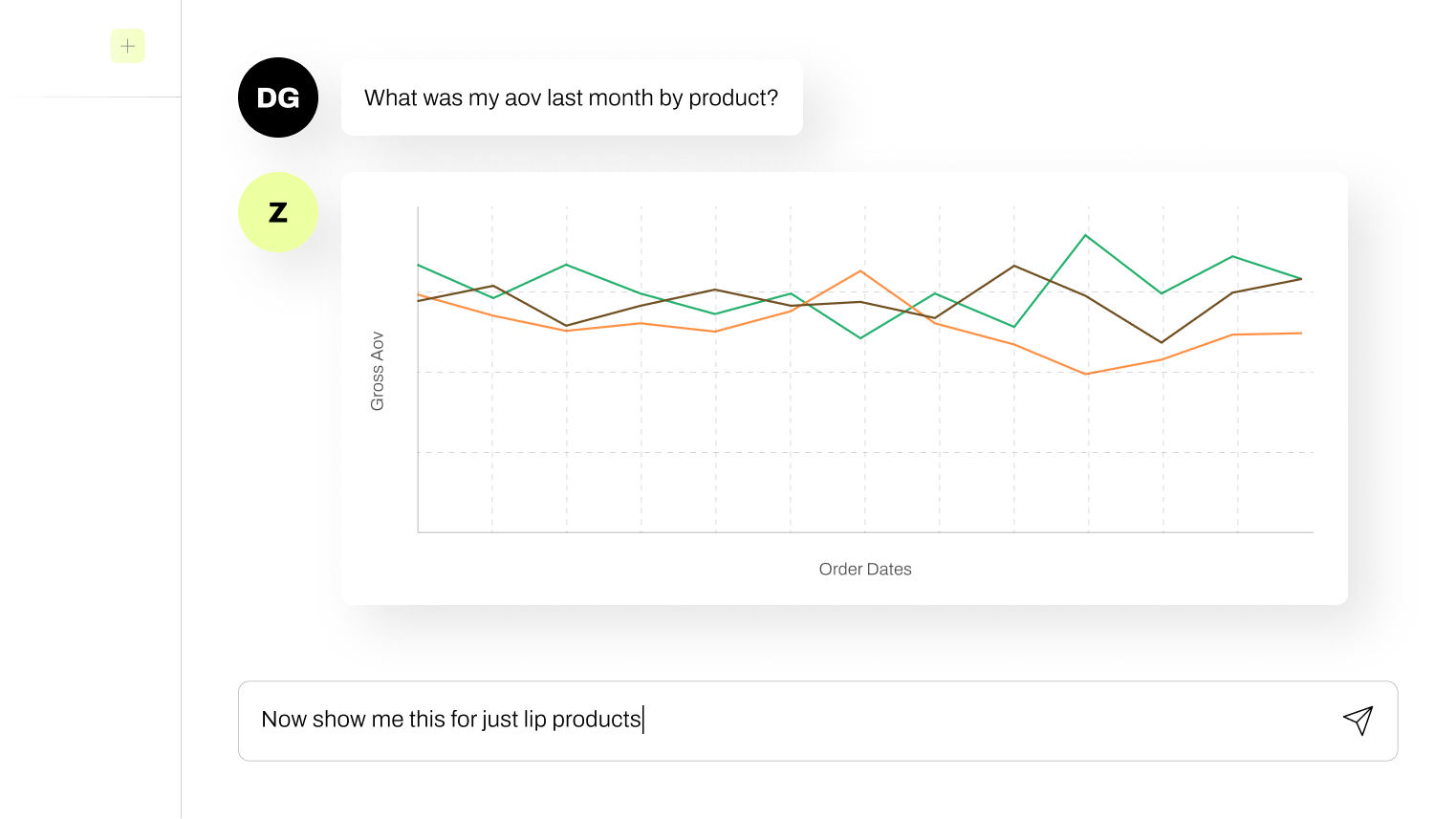Select the Order Dates axis label
The height and width of the screenshot is (819, 1456).
[x=865, y=569]
